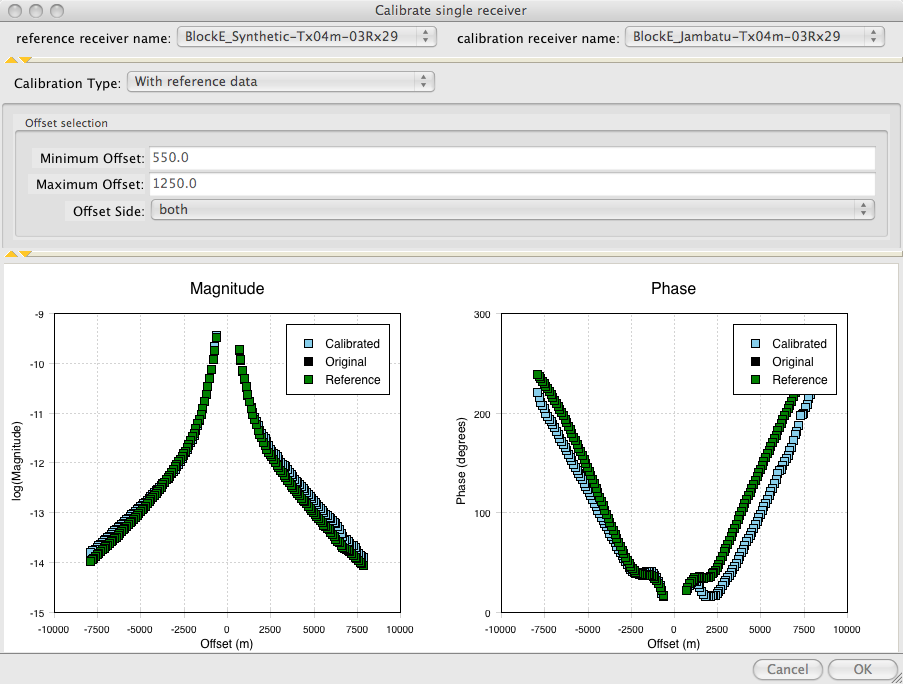Click the up arrow on the divider above the plots
The width and height of the screenshot is (903, 684).
10,254
